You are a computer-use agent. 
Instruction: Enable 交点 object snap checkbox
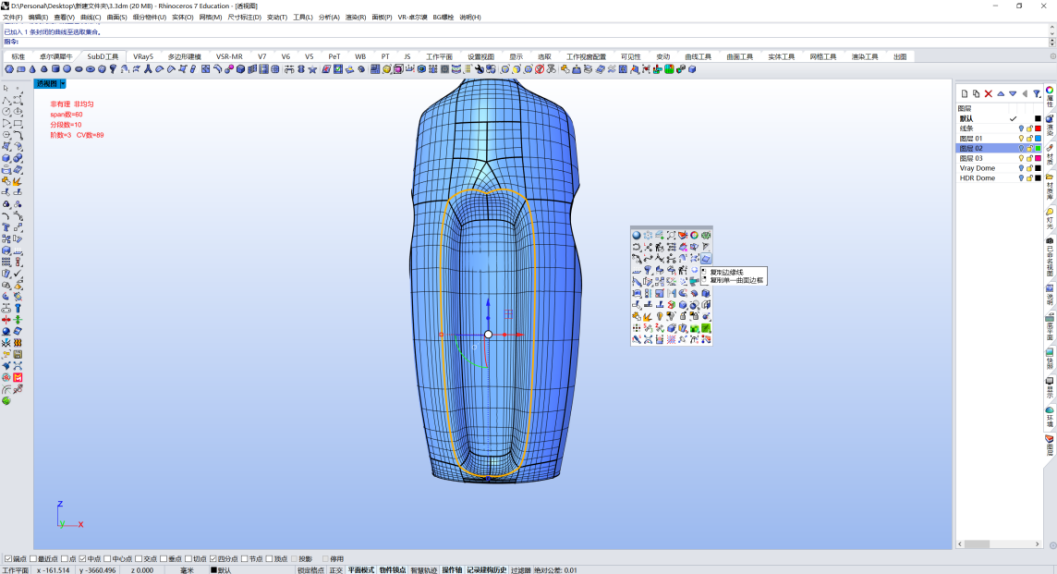[x=139, y=559]
